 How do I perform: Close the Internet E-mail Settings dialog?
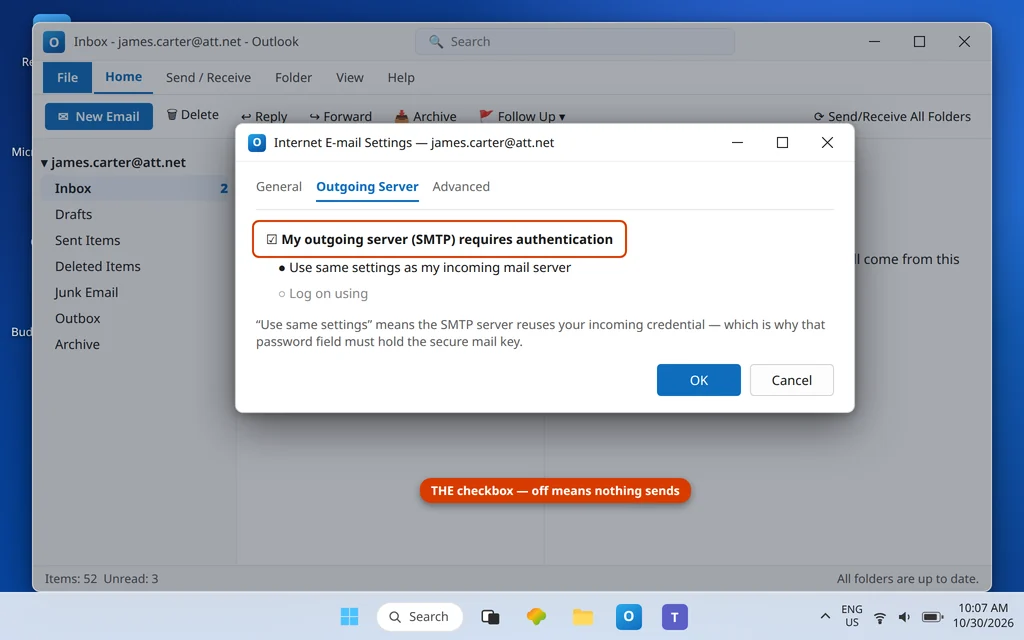pos(827,142)
